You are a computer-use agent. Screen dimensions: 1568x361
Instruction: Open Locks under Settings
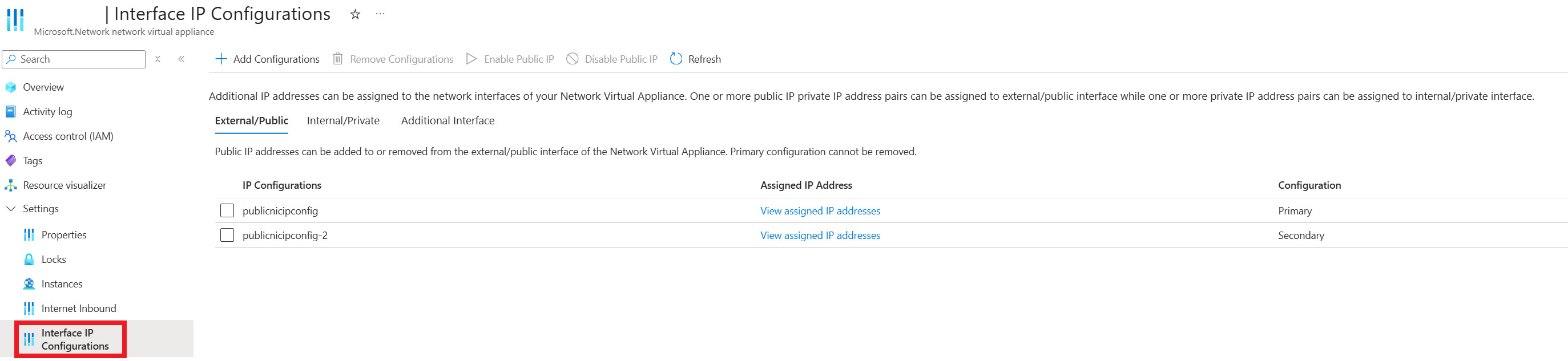tap(54, 259)
